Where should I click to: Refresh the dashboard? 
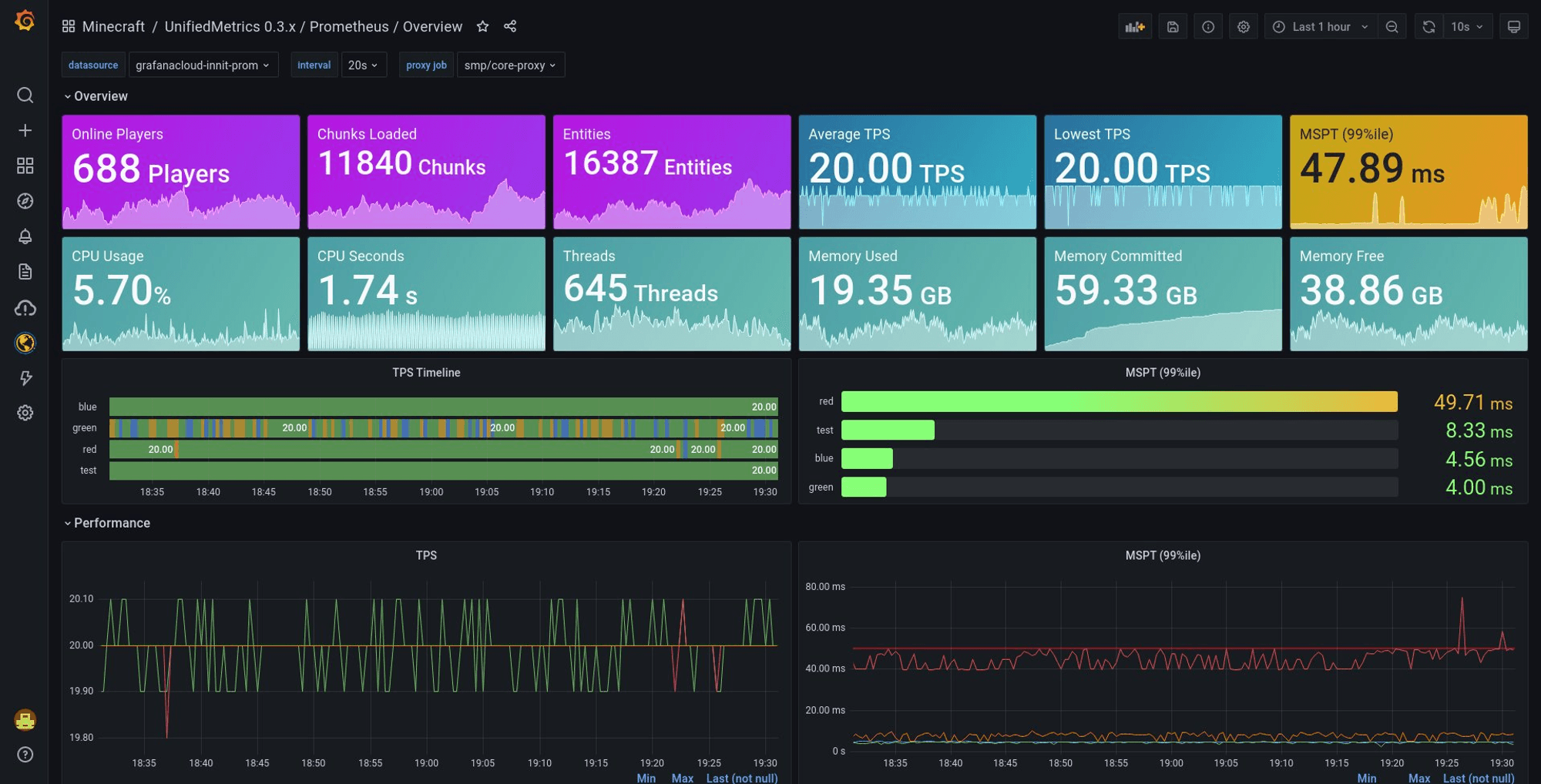tap(1429, 26)
